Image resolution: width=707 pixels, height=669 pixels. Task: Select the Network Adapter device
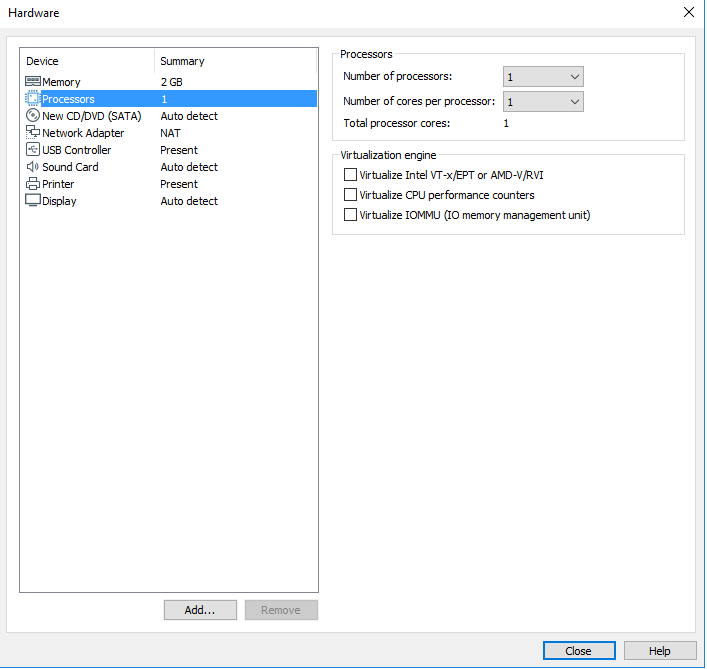click(83, 133)
